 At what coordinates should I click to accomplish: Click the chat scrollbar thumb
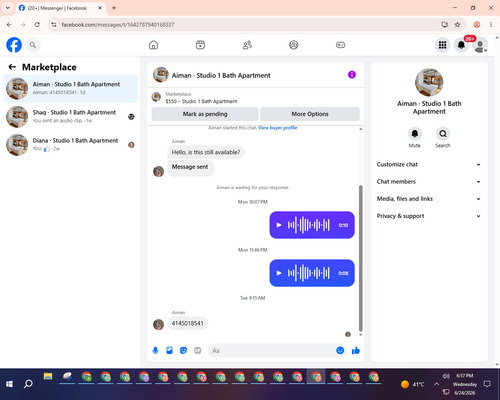pyautogui.click(x=360, y=258)
